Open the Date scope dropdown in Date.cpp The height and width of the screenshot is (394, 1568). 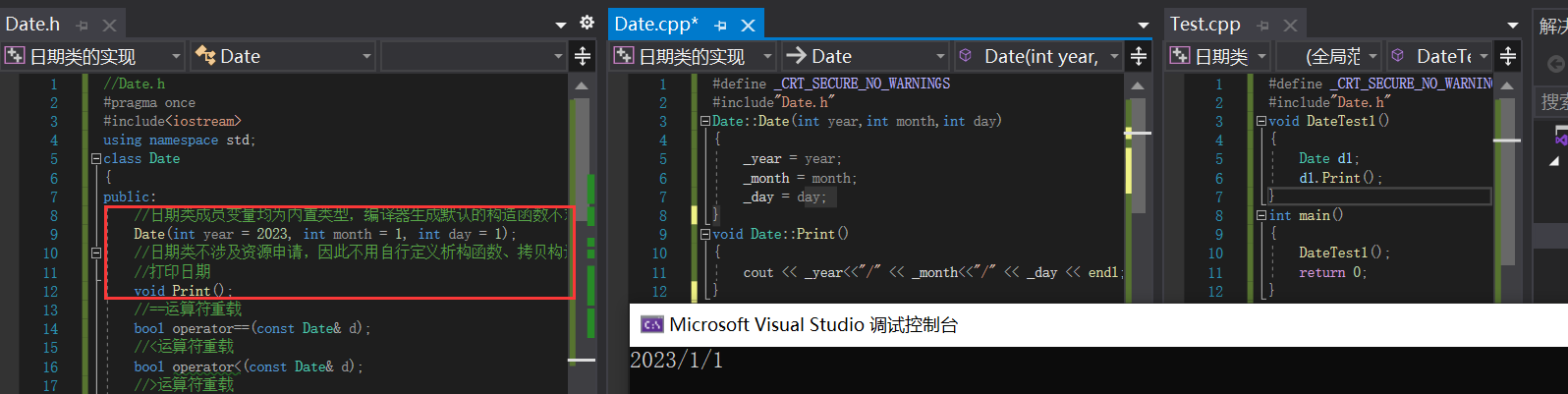865,56
